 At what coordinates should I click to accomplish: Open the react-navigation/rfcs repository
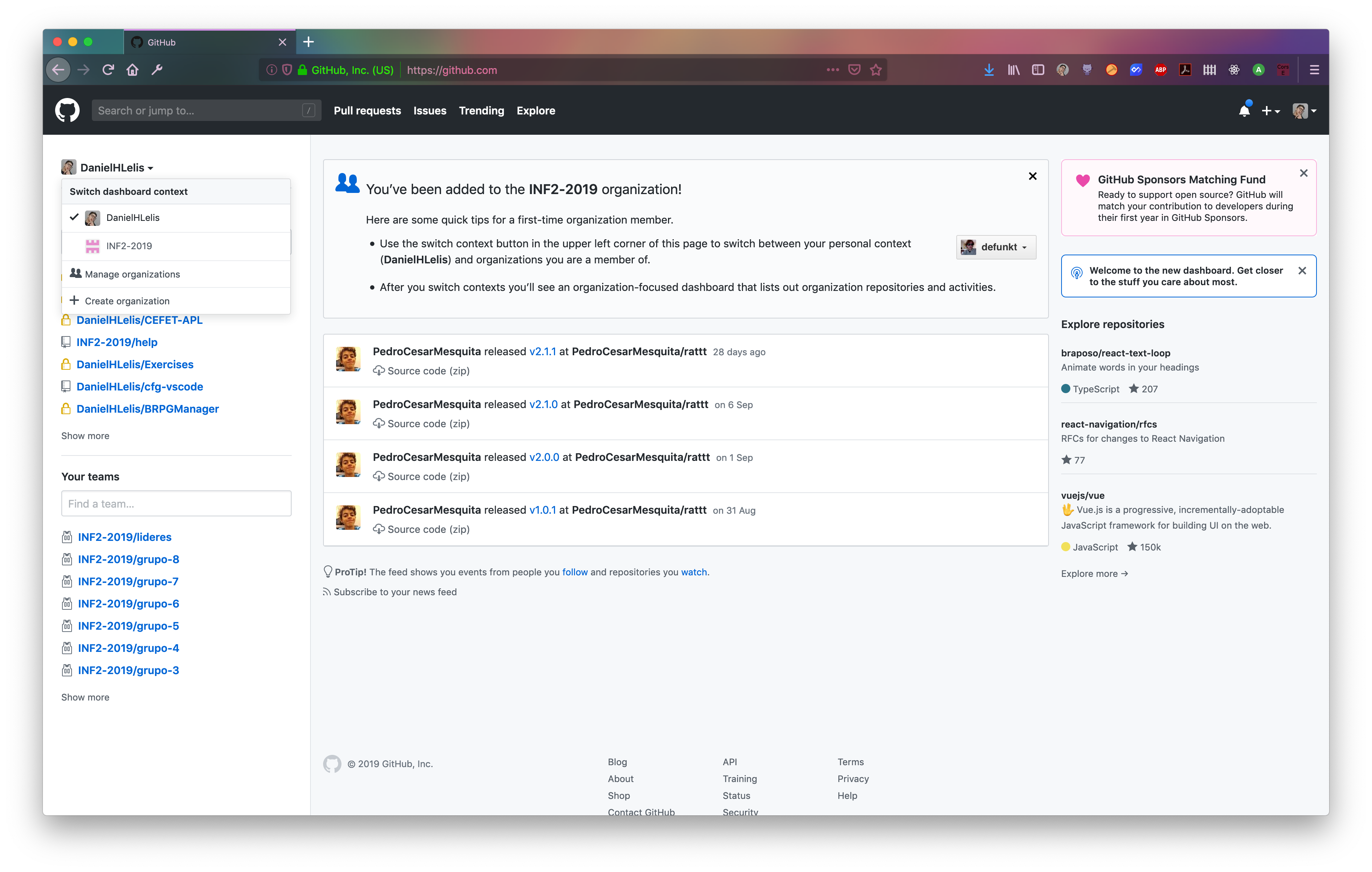click(1109, 424)
